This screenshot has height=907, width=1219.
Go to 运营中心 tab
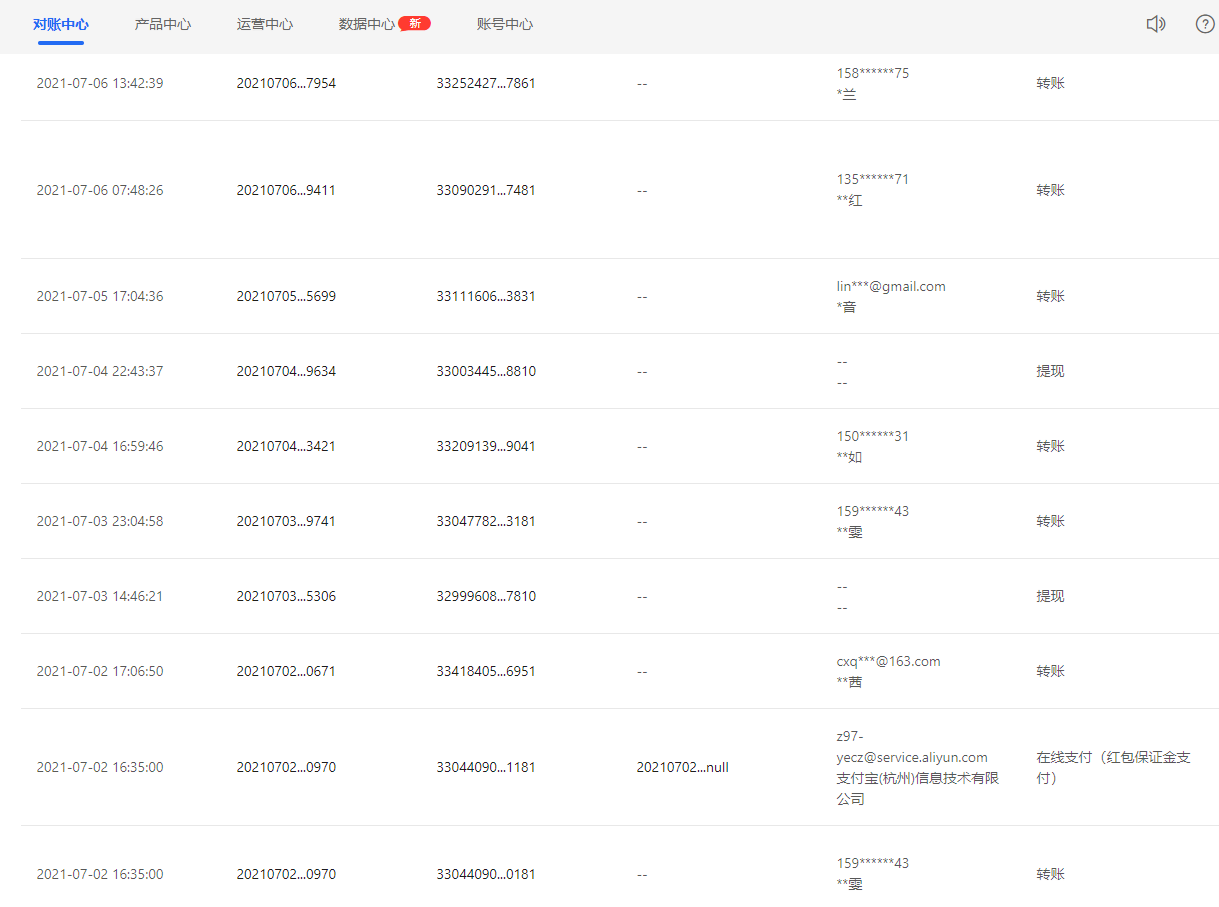265,24
